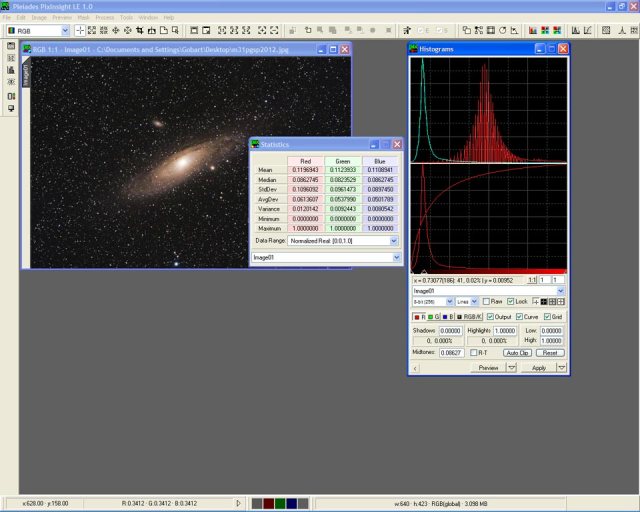Click the 1:1 zoom button in Histograms
640x512 pixels.
532,281
